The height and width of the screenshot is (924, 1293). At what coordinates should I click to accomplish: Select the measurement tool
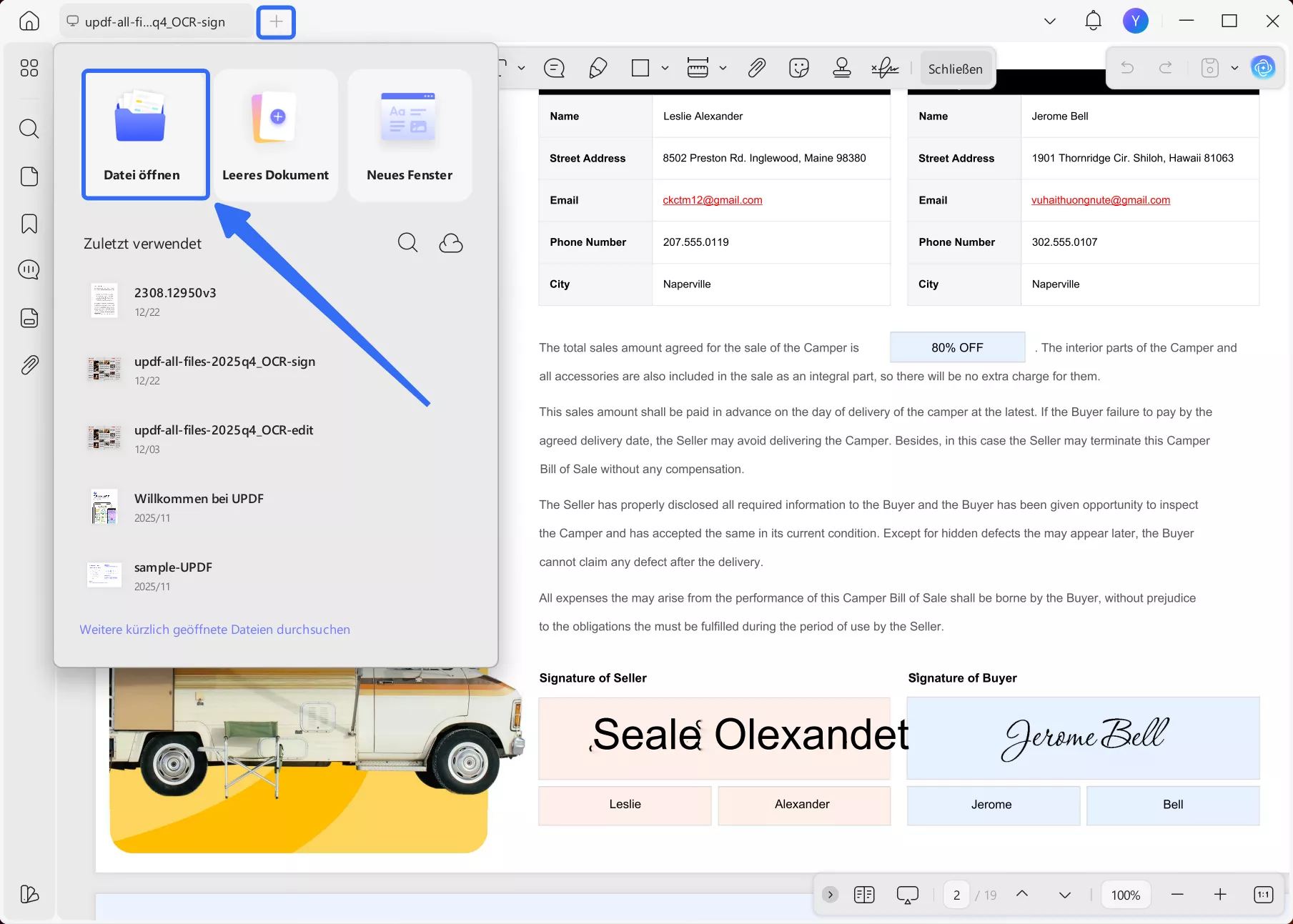(x=698, y=69)
